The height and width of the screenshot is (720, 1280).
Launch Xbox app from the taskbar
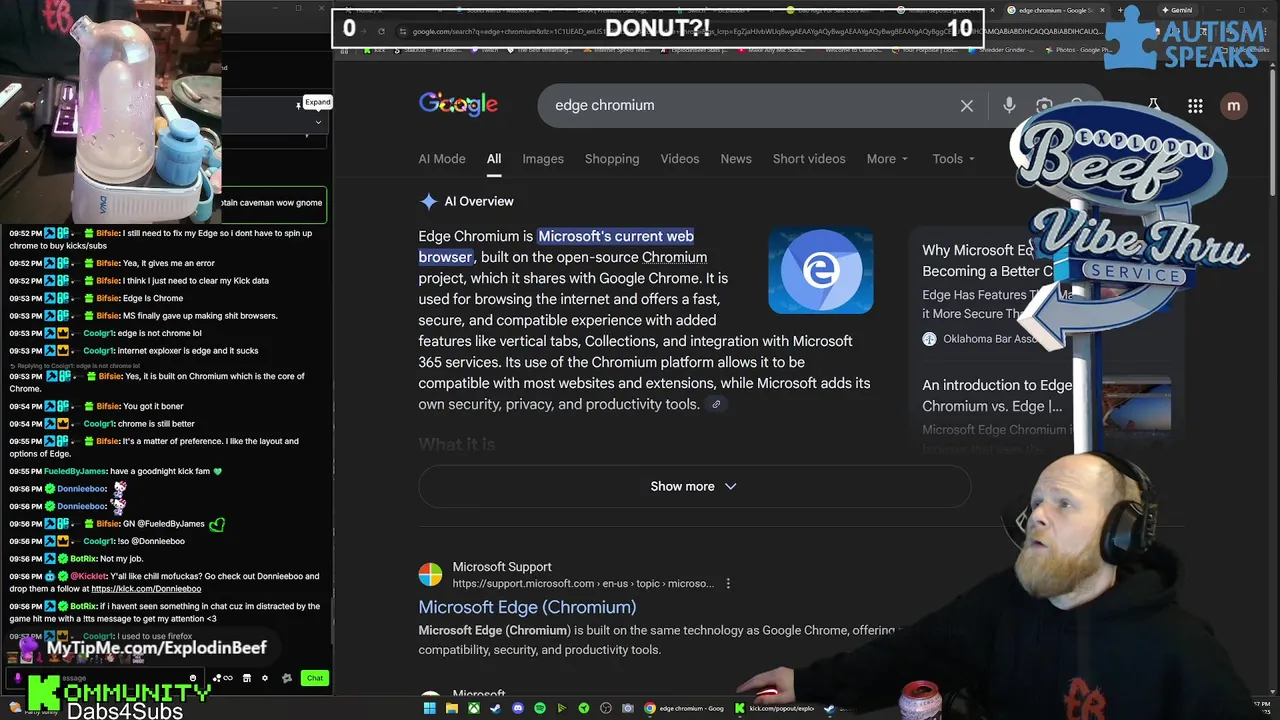tap(474, 708)
